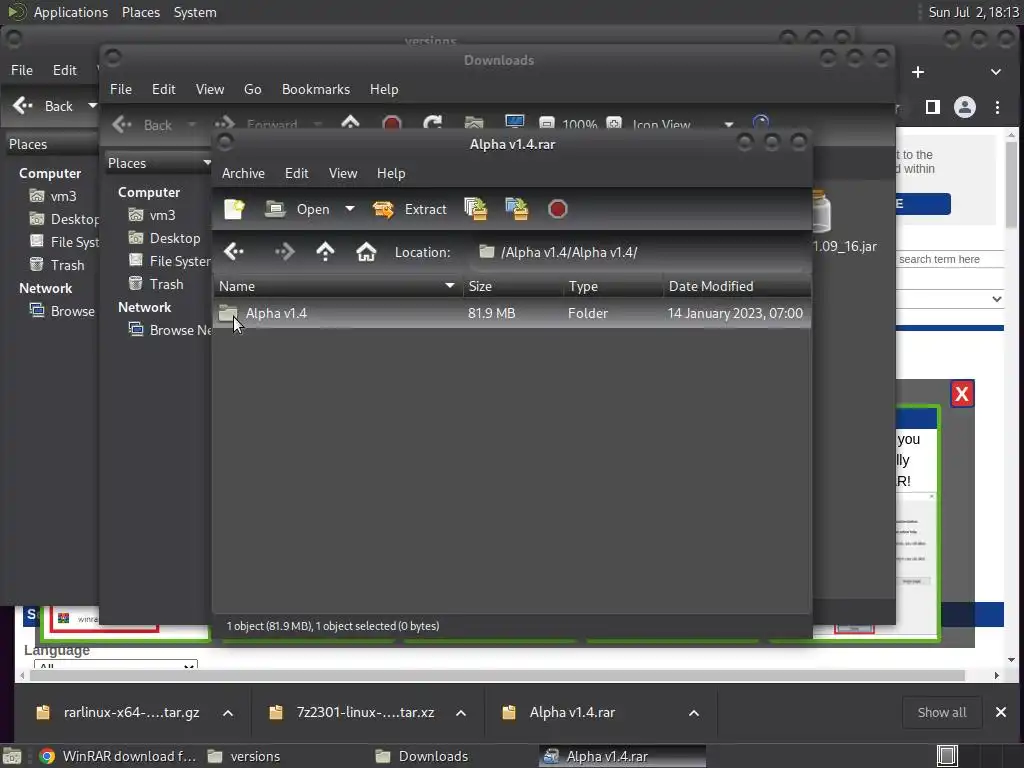Close the Chrome downloads bar
This screenshot has height=768, width=1024.
1000,712
